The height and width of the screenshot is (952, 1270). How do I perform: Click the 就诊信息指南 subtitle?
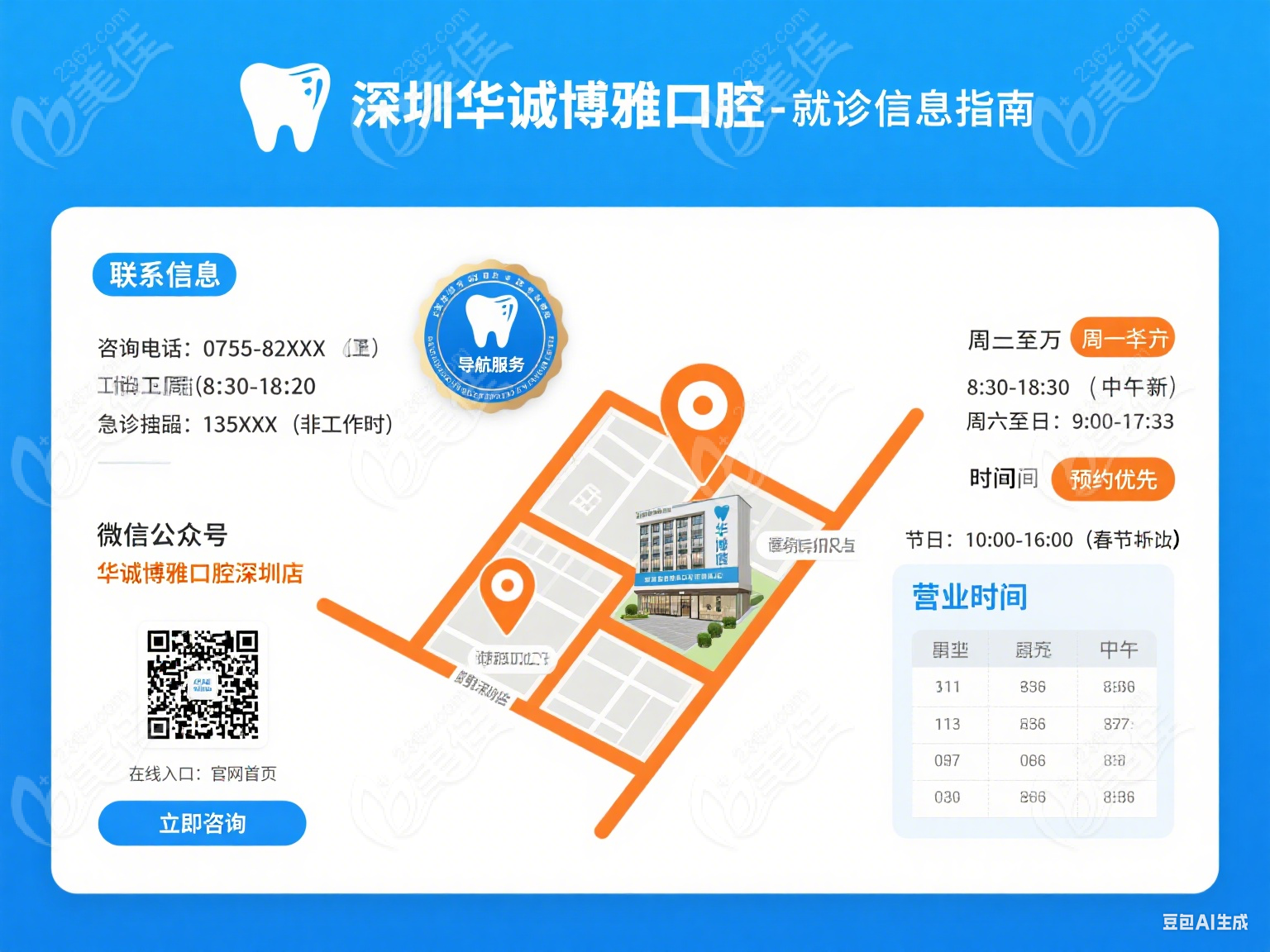(913, 109)
